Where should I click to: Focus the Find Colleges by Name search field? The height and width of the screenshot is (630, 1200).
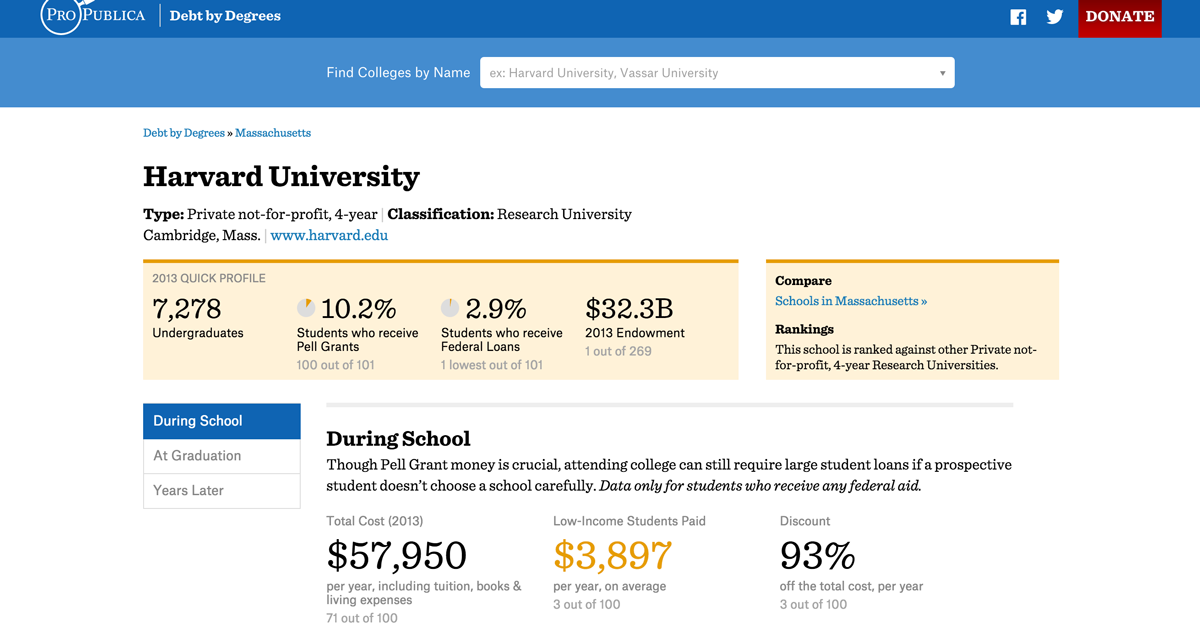click(x=717, y=72)
